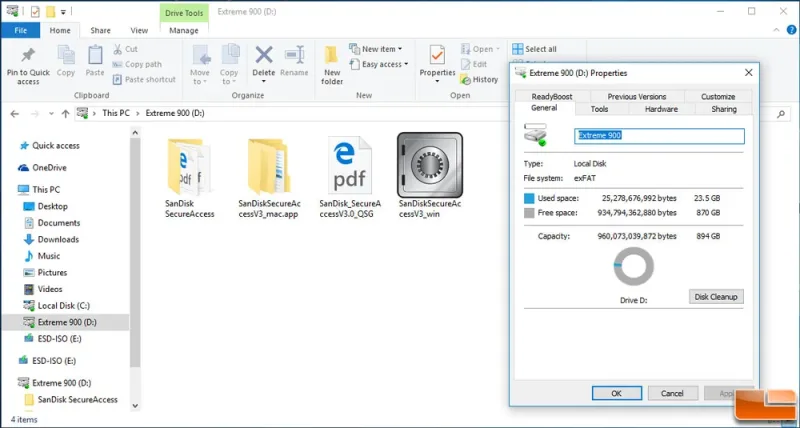This screenshot has width=800, height=428.
Task: Click the This PC breadcrumb in address bar
Action: point(116,113)
